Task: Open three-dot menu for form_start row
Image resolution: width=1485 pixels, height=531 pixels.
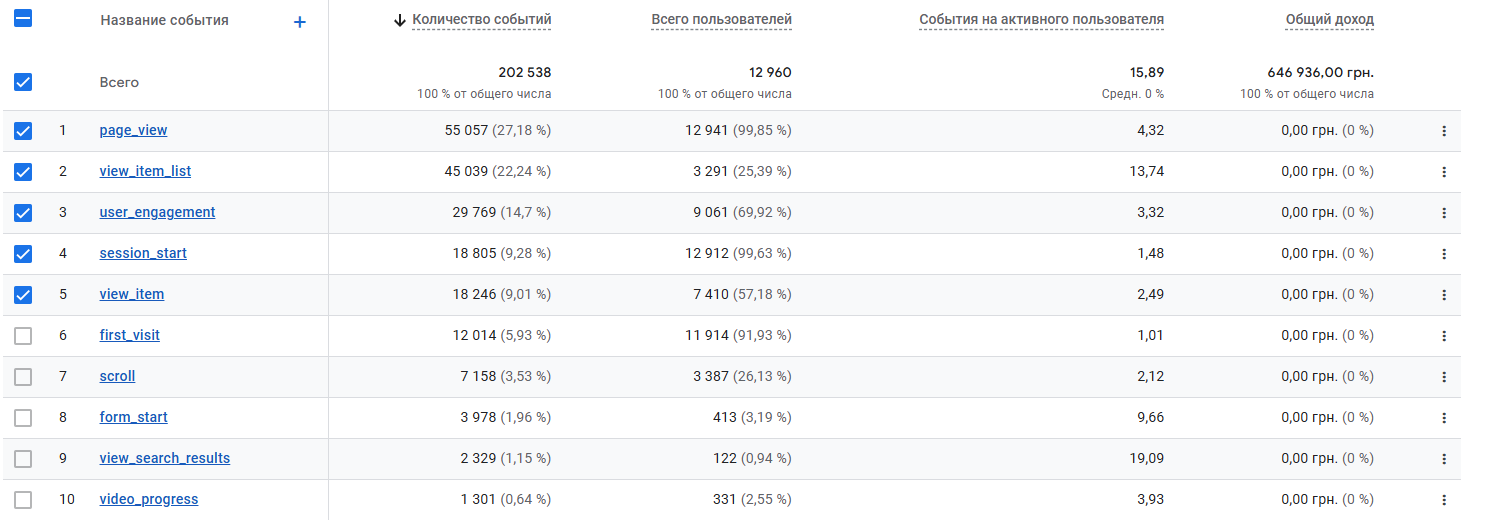Action: tap(1443, 418)
